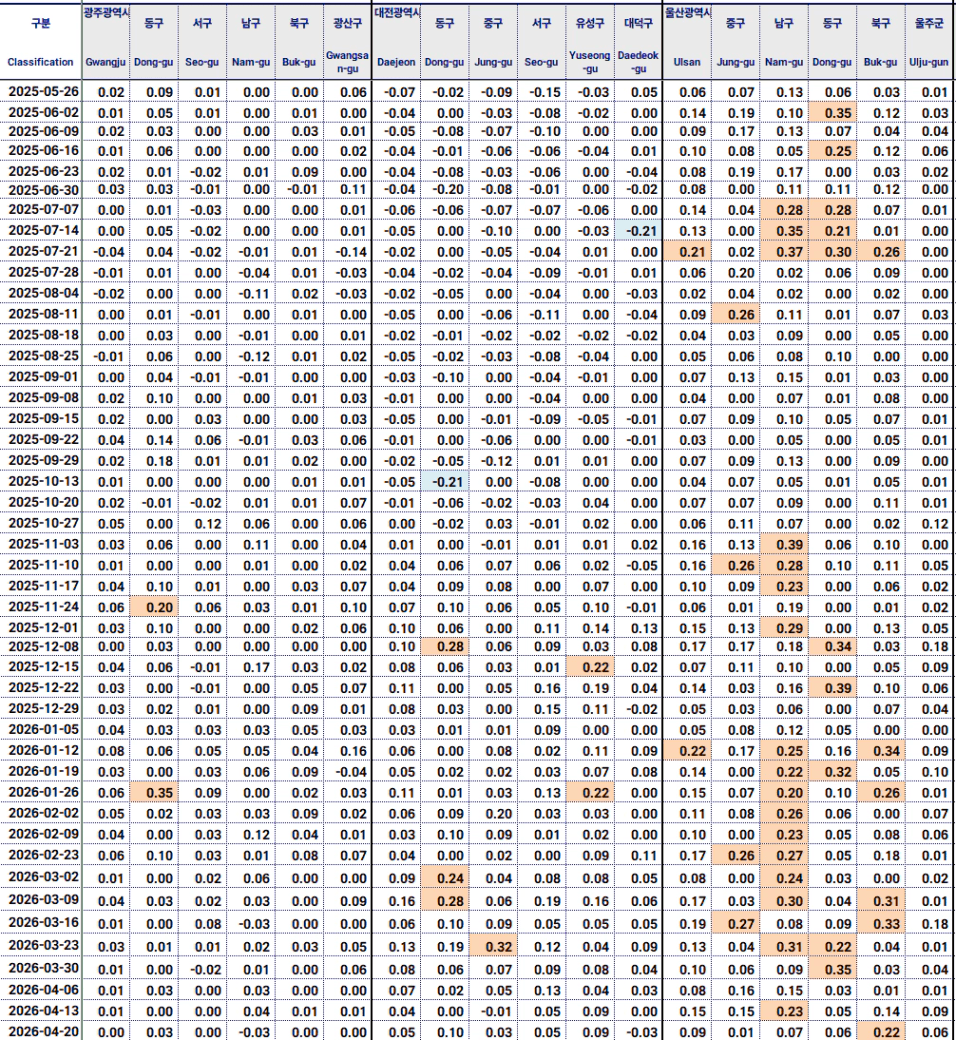Click the 2026-04-06 date cell
The height and width of the screenshot is (1040, 956).
pos(43,990)
